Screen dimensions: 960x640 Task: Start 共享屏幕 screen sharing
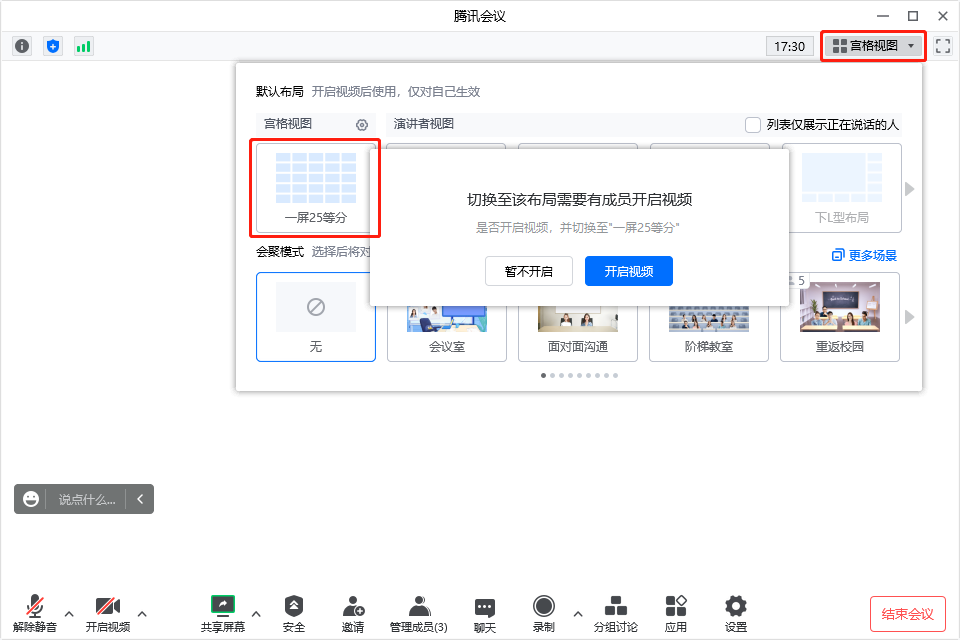click(223, 614)
